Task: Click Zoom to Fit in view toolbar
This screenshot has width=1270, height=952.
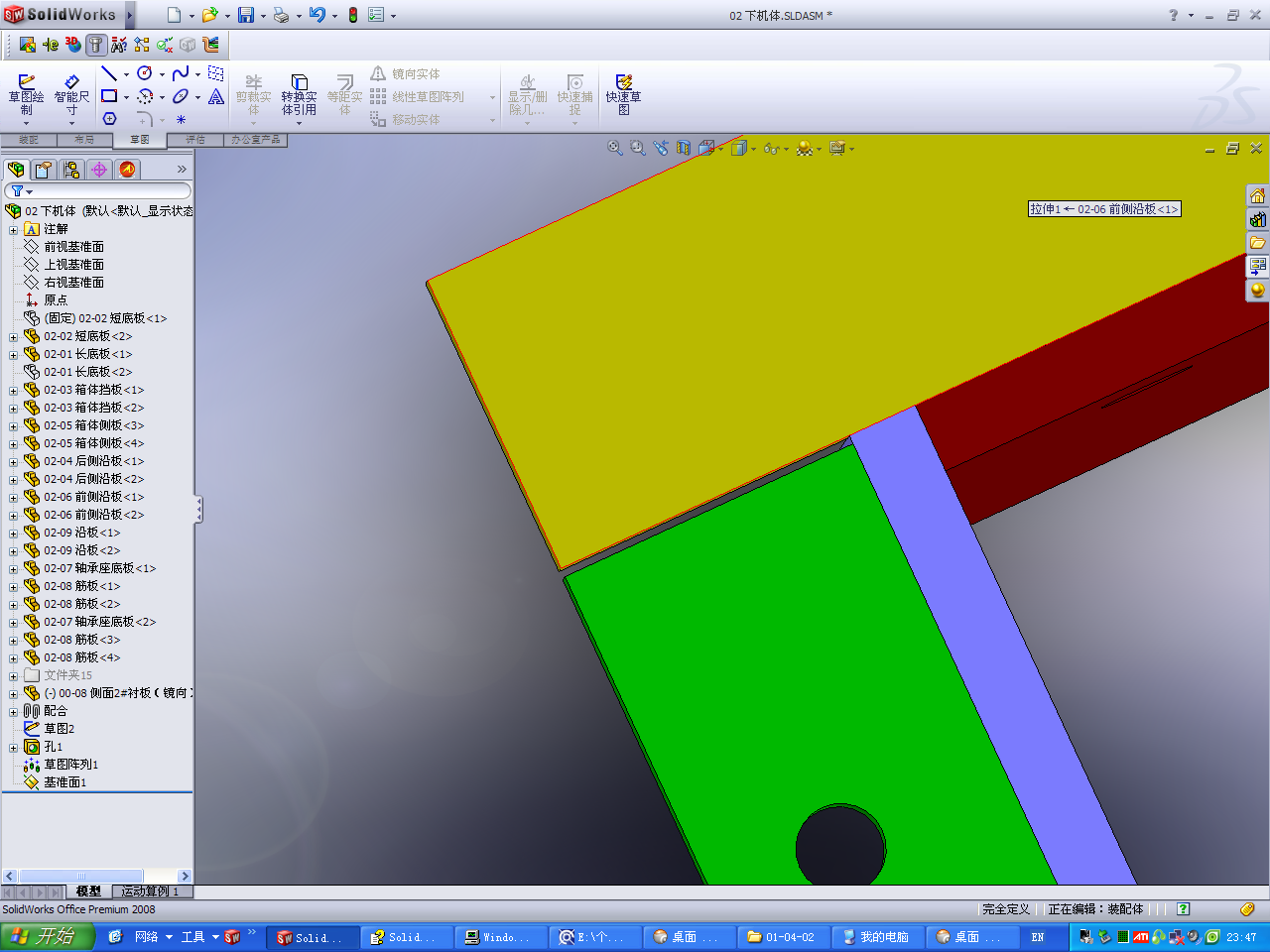Action: [615, 148]
